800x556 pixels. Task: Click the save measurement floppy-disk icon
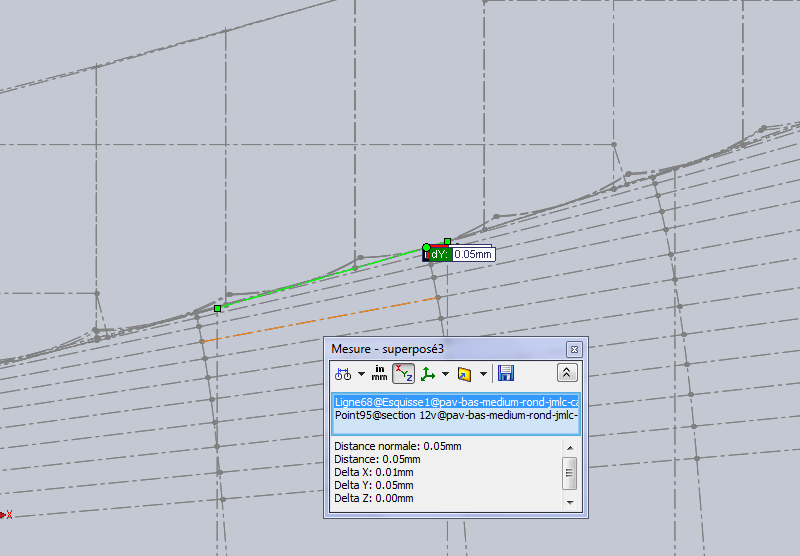pos(506,373)
